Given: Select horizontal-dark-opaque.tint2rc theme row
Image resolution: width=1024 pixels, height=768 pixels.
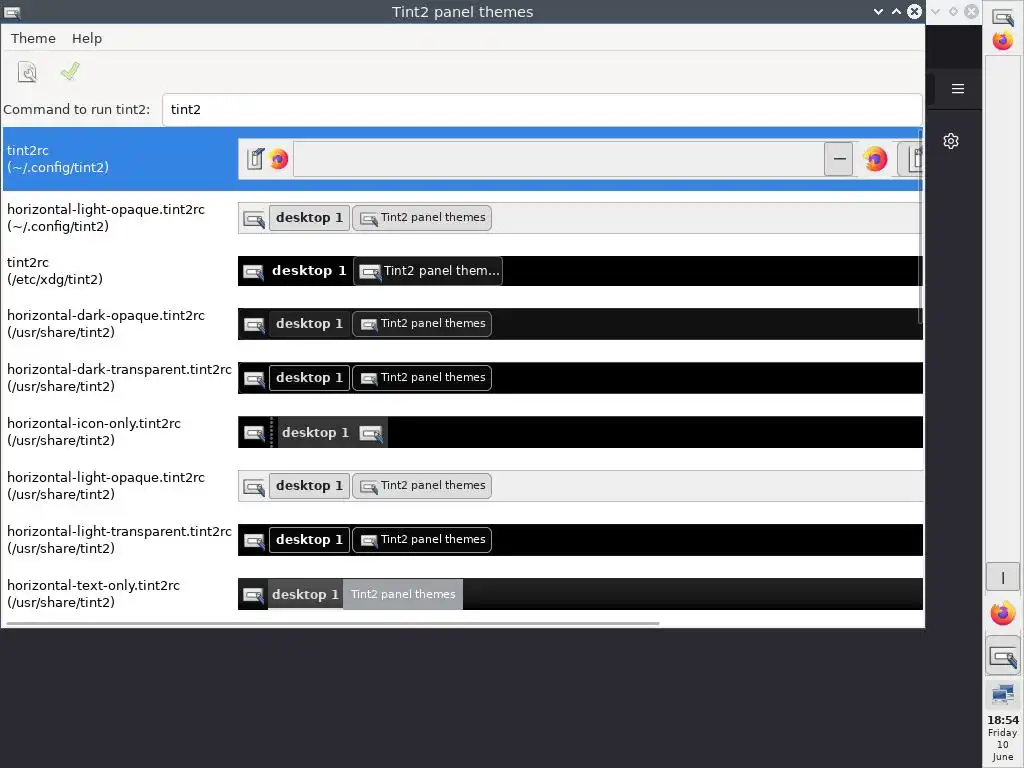Looking at the screenshot, I should click(460, 324).
